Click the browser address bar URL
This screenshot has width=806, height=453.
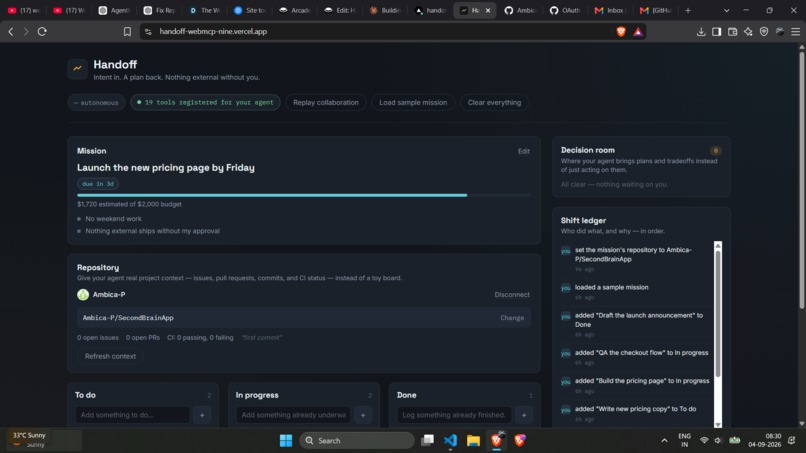point(213,32)
